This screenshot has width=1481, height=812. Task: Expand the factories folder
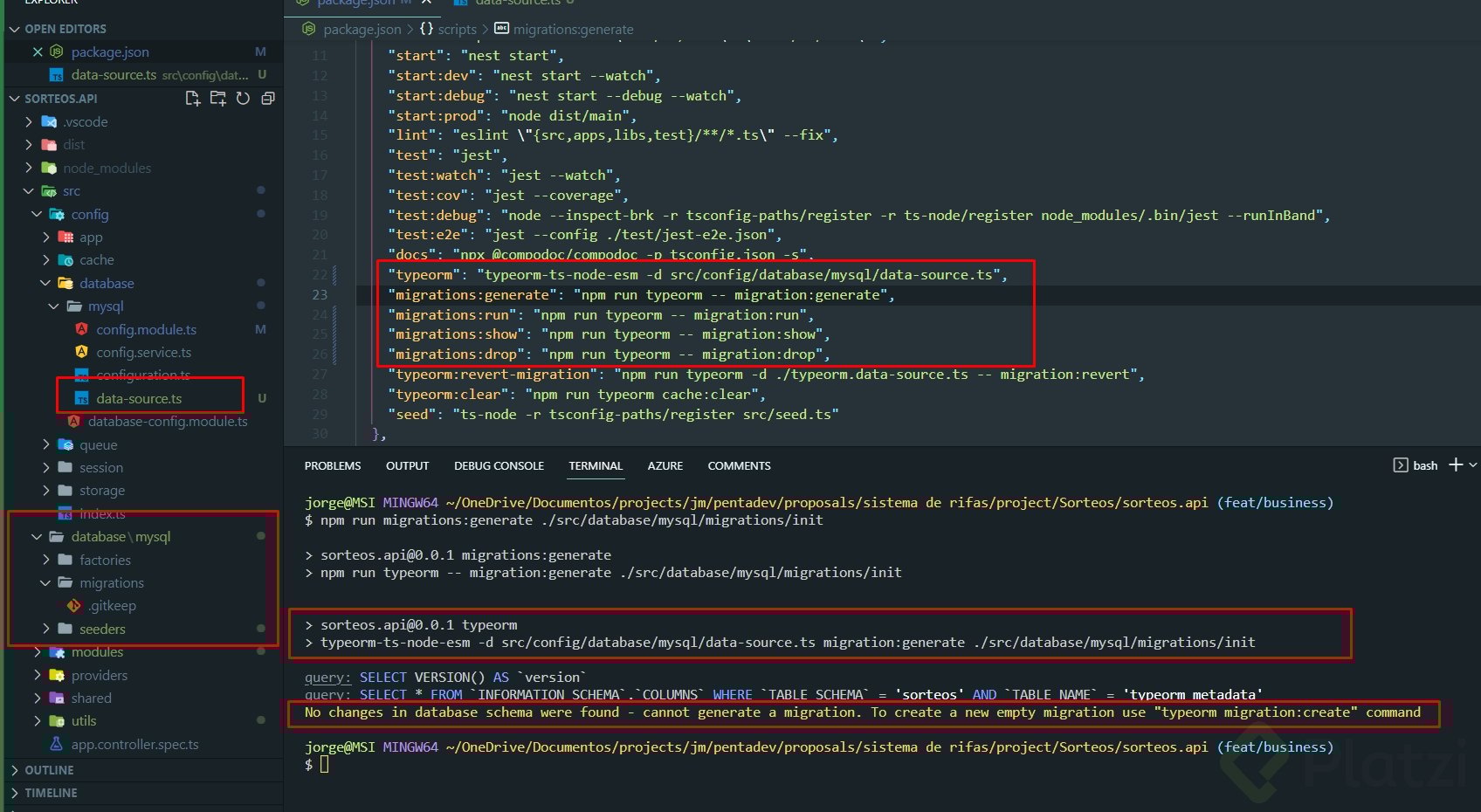45,560
